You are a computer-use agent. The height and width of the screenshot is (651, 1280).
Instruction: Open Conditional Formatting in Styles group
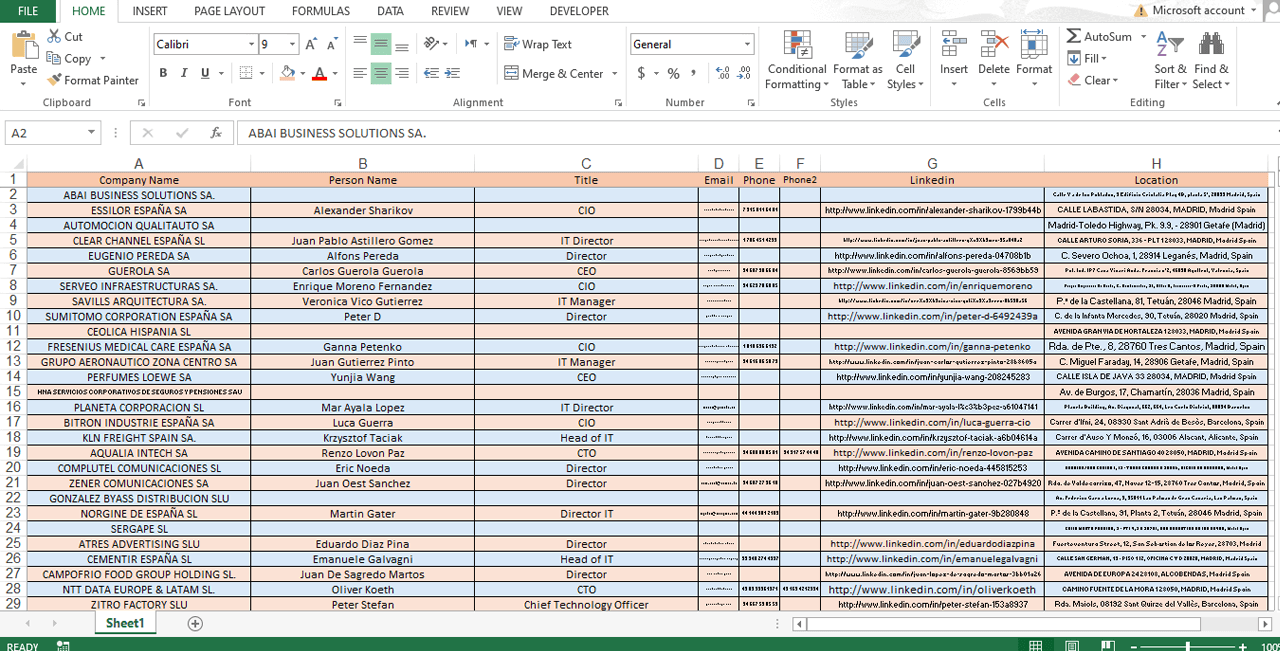tap(796, 61)
